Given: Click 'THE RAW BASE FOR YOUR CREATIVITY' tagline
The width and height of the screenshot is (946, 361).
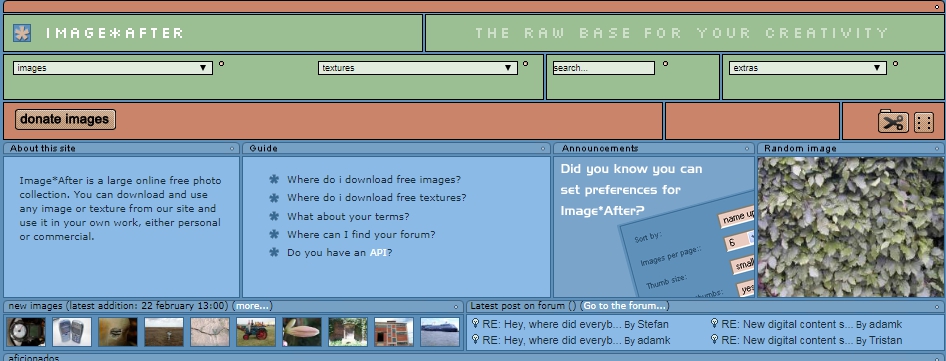Looking at the screenshot, I should [682, 33].
